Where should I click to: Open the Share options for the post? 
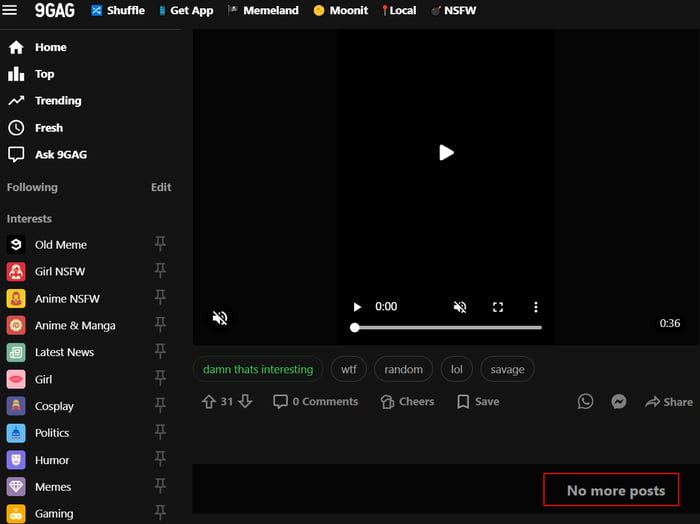tap(669, 402)
